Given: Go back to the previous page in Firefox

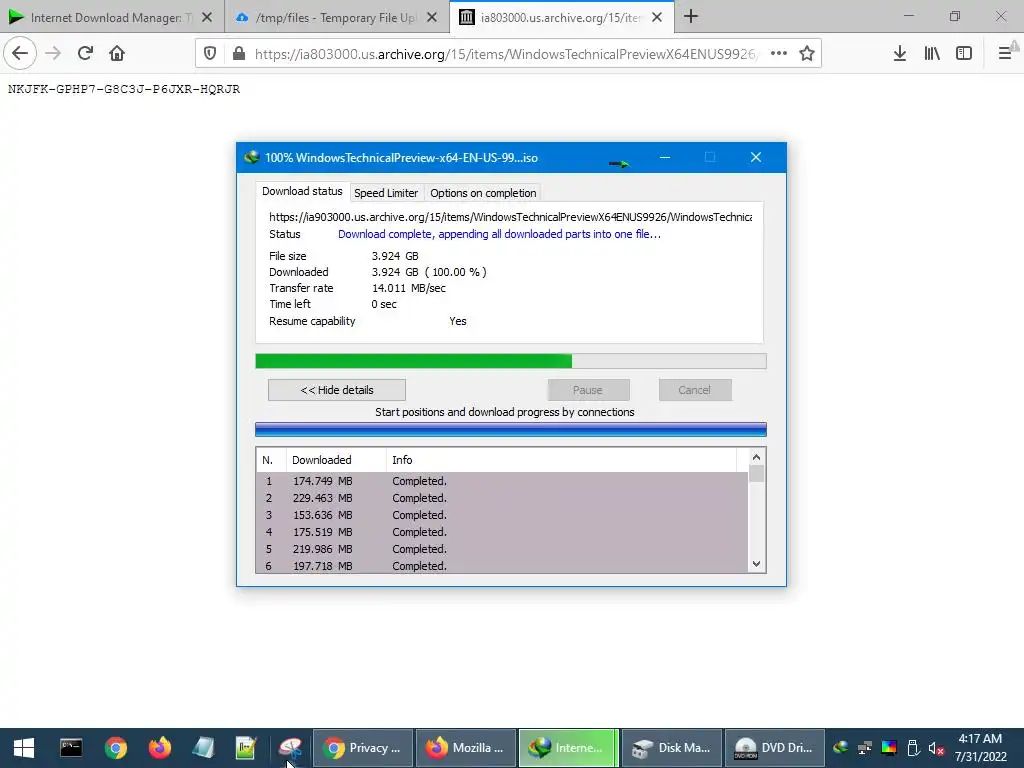Looking at the screenshot, I should pos(20,53).
